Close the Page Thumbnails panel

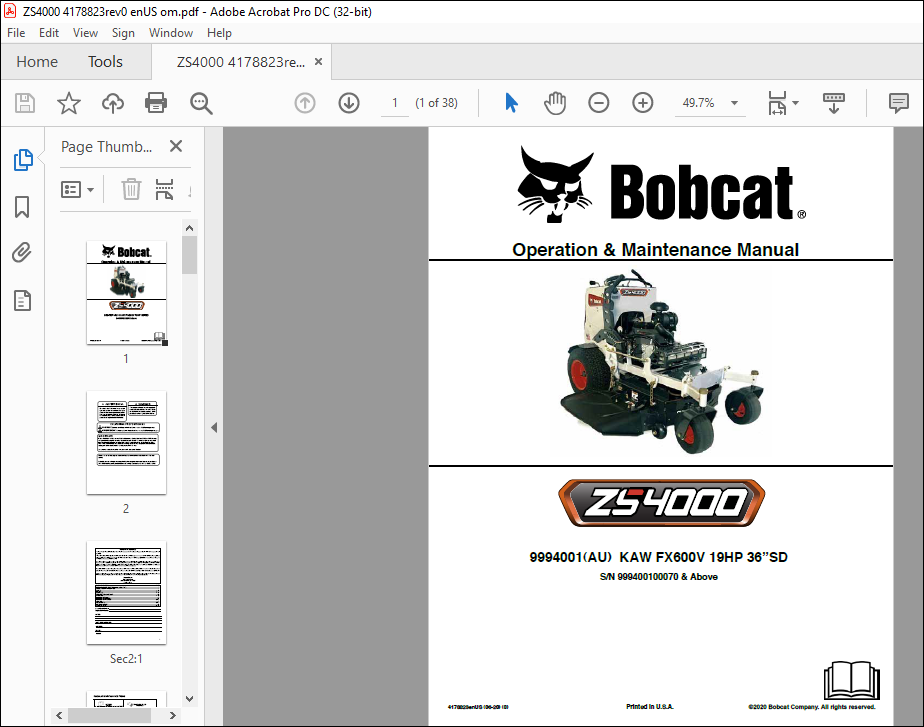pos(176,146)
